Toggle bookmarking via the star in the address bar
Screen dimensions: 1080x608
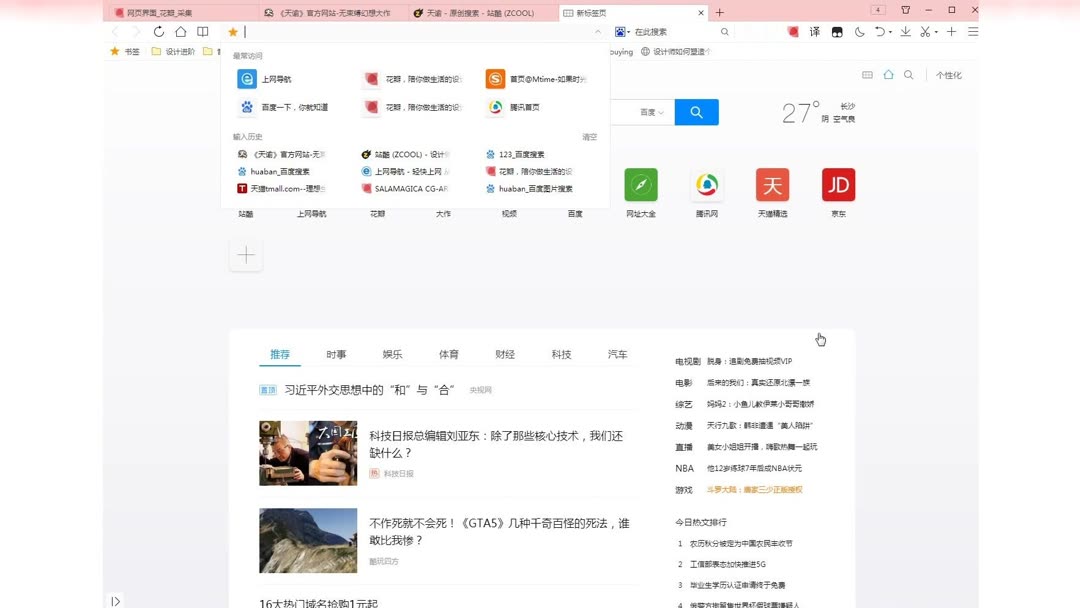coord(234,31)
